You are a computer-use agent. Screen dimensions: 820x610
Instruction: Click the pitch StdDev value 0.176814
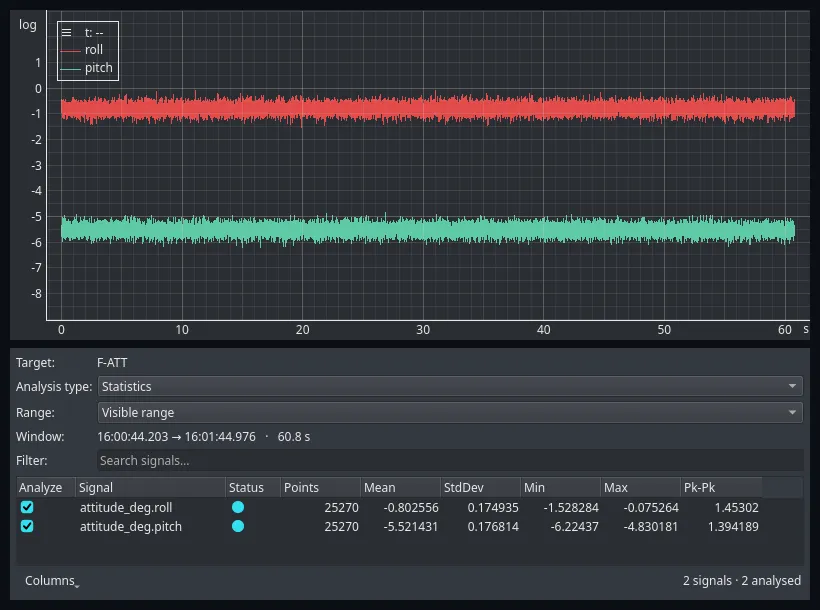pos(493,527)
